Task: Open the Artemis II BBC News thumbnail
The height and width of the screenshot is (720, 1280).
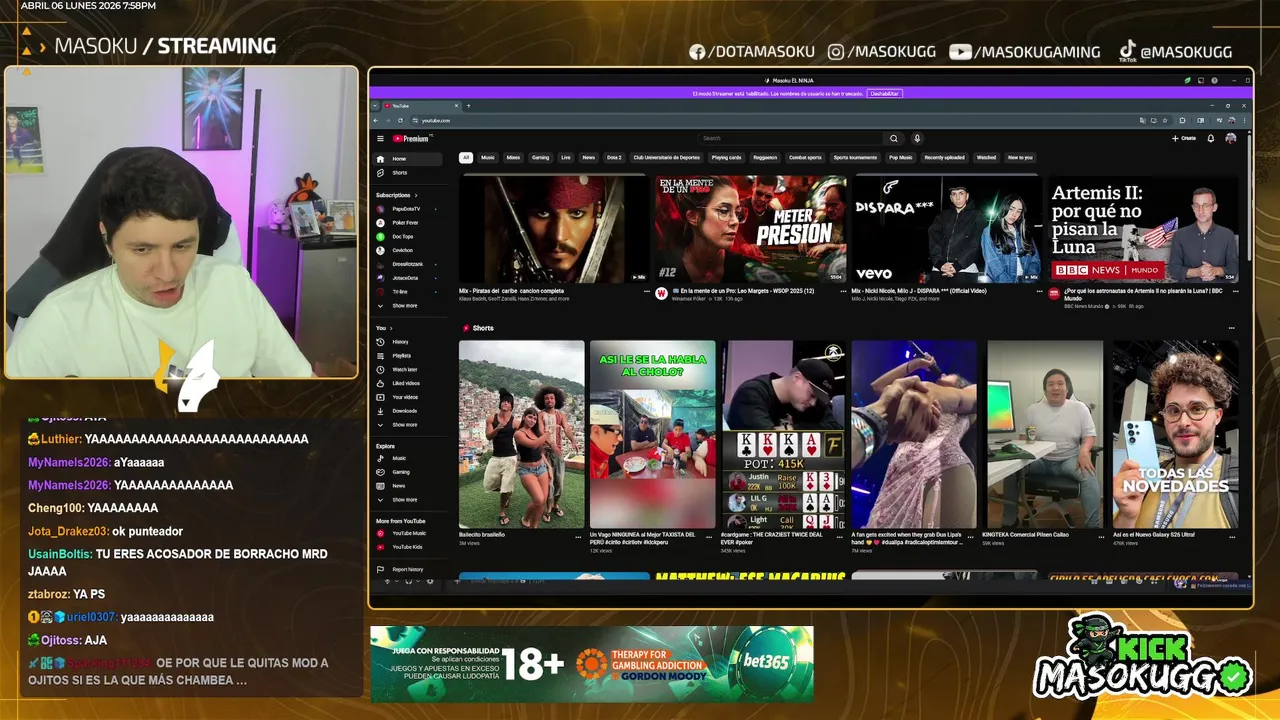Action: coord(1143,229)
